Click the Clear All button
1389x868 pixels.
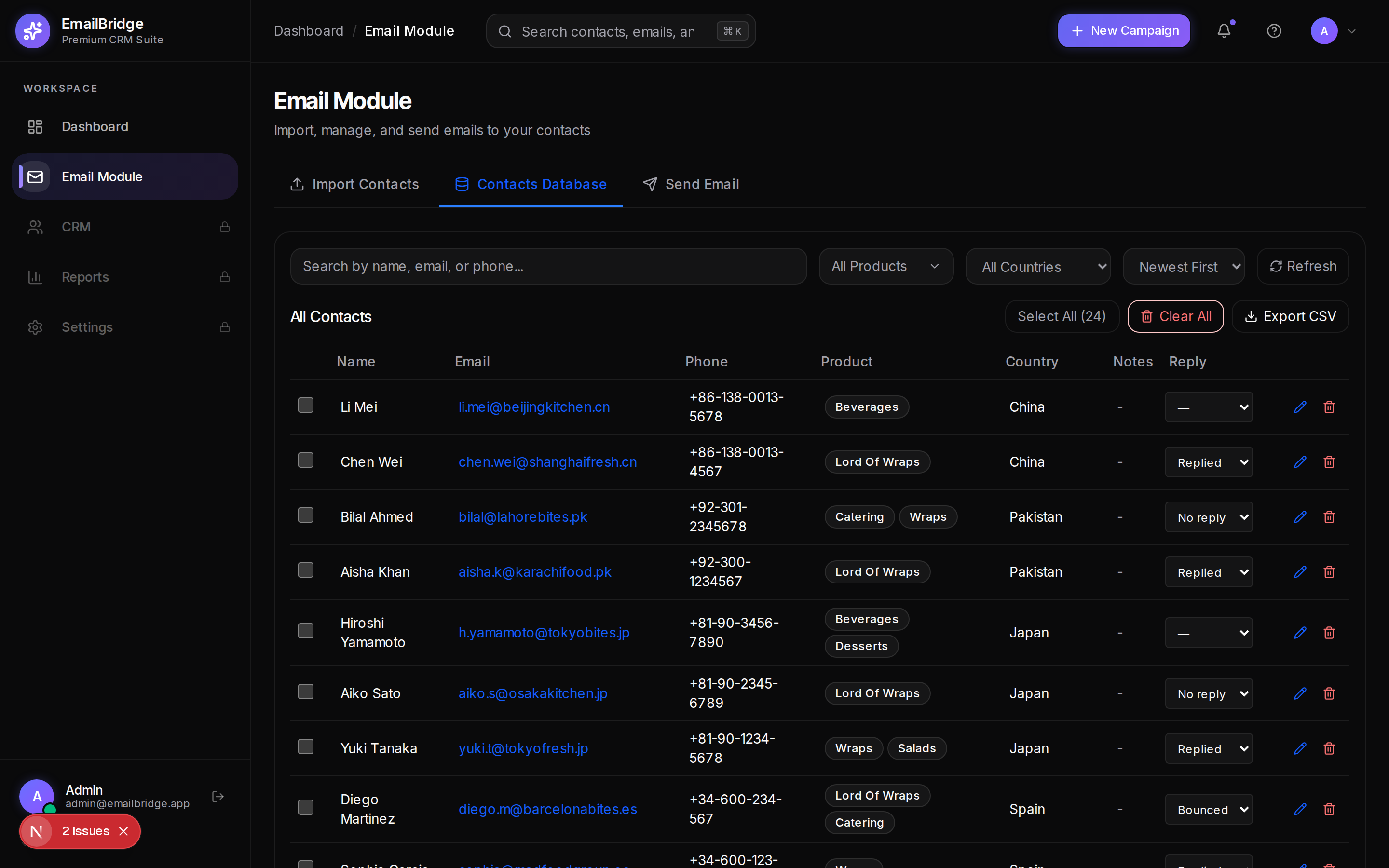click(x=1175, y=316)
